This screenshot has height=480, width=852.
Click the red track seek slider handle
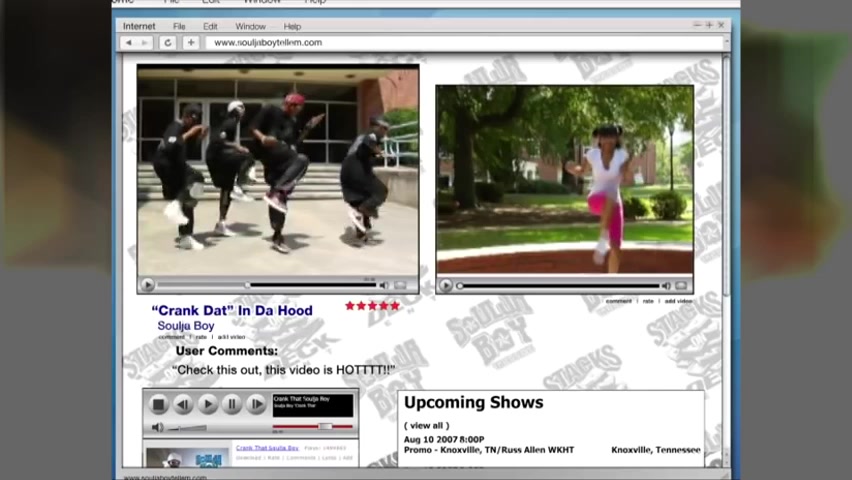coord(325,427)
